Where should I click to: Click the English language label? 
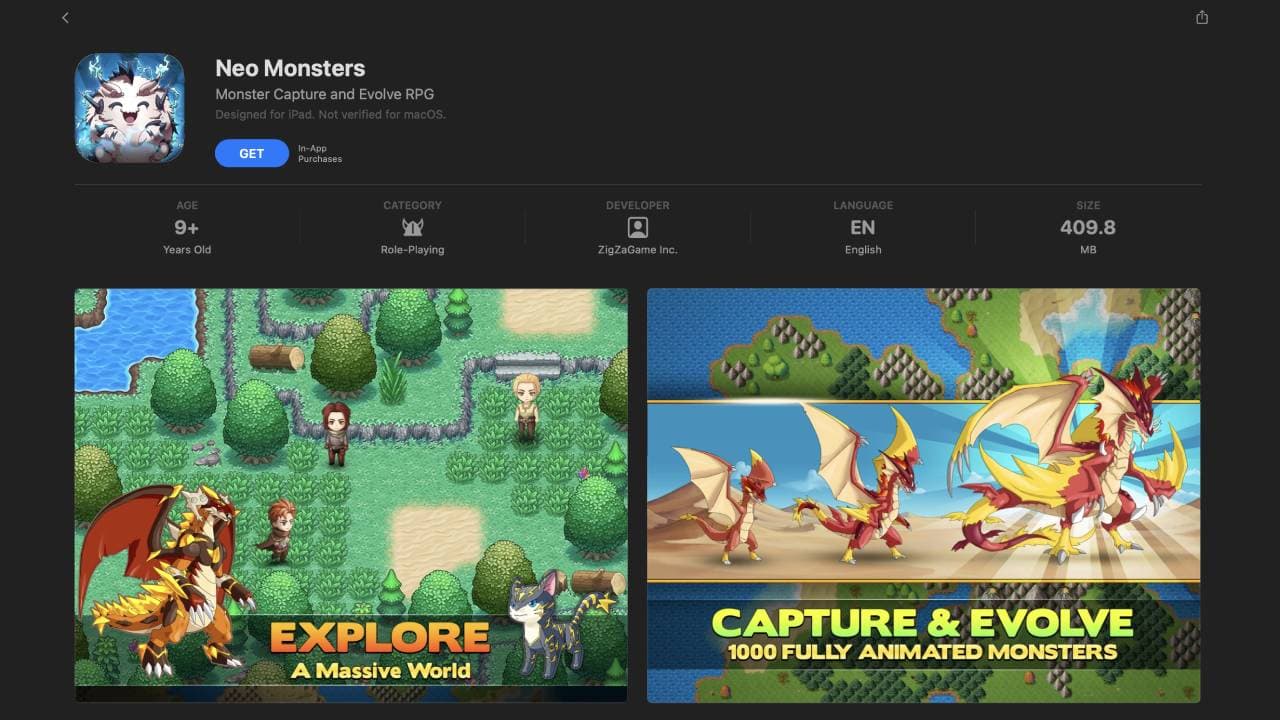click(863, 250)
